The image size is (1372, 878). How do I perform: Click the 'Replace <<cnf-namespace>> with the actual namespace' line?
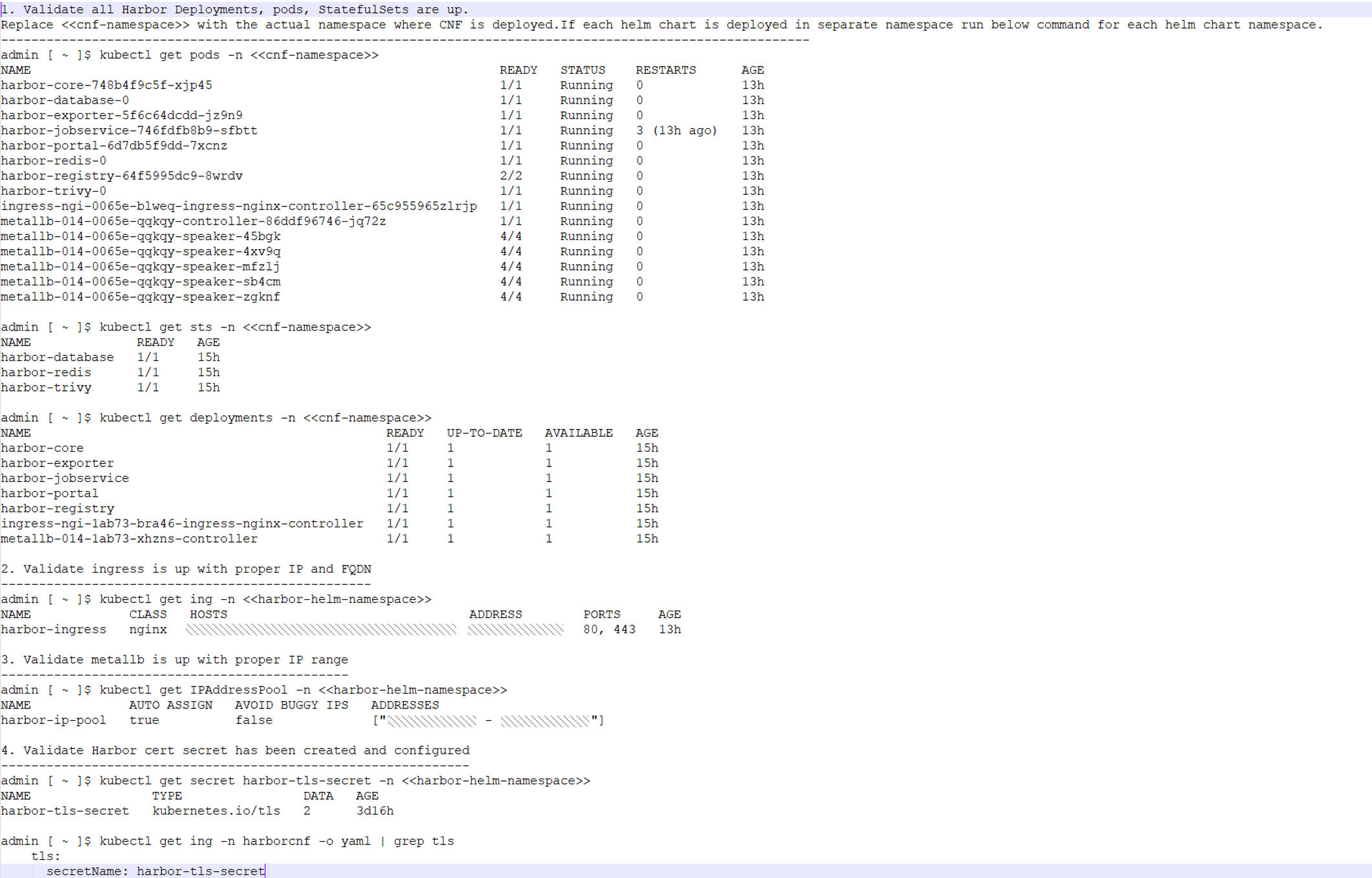[x=662, y=25]
